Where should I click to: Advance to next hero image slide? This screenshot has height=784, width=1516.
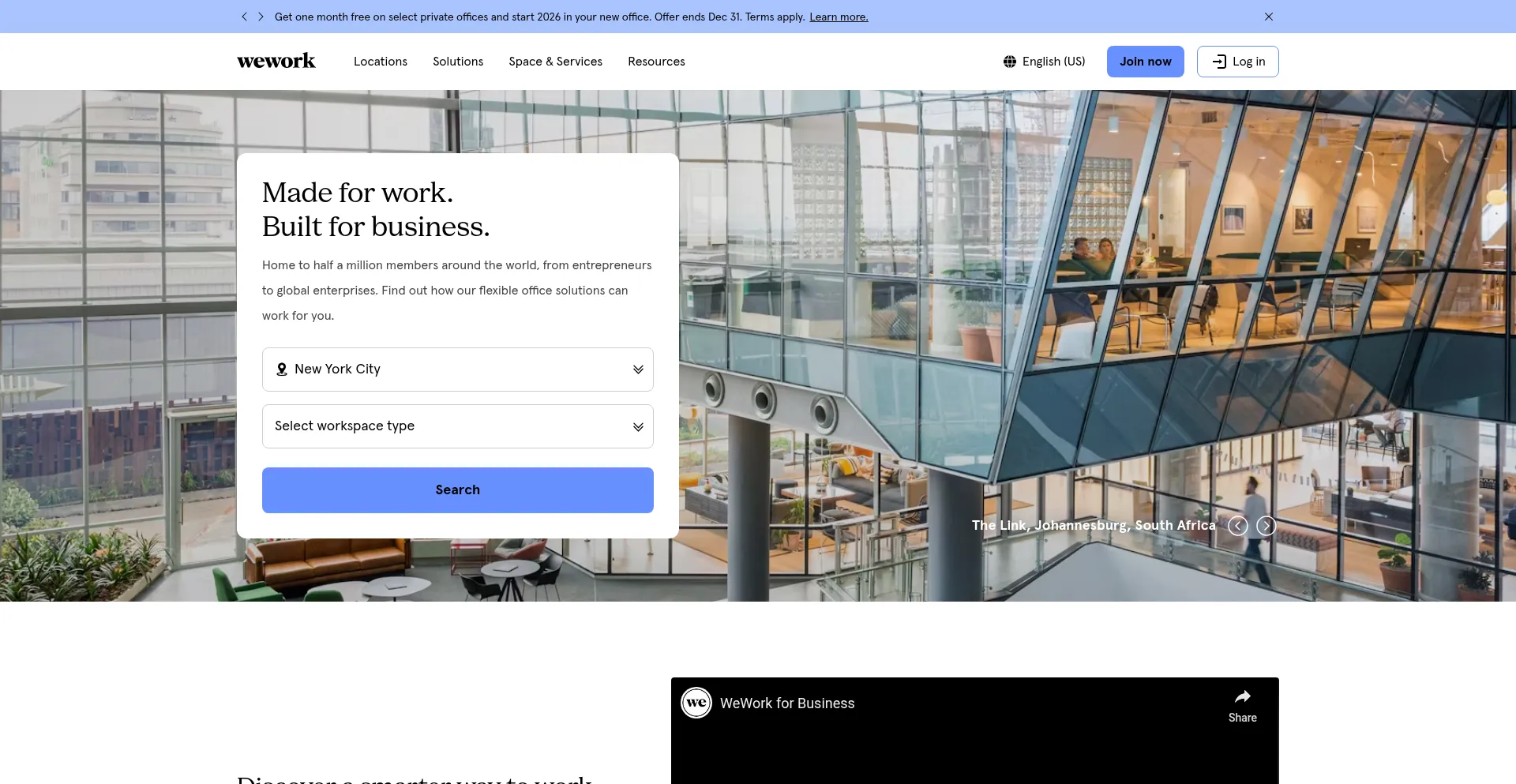pyautogui.click(x=1266, y=525)
